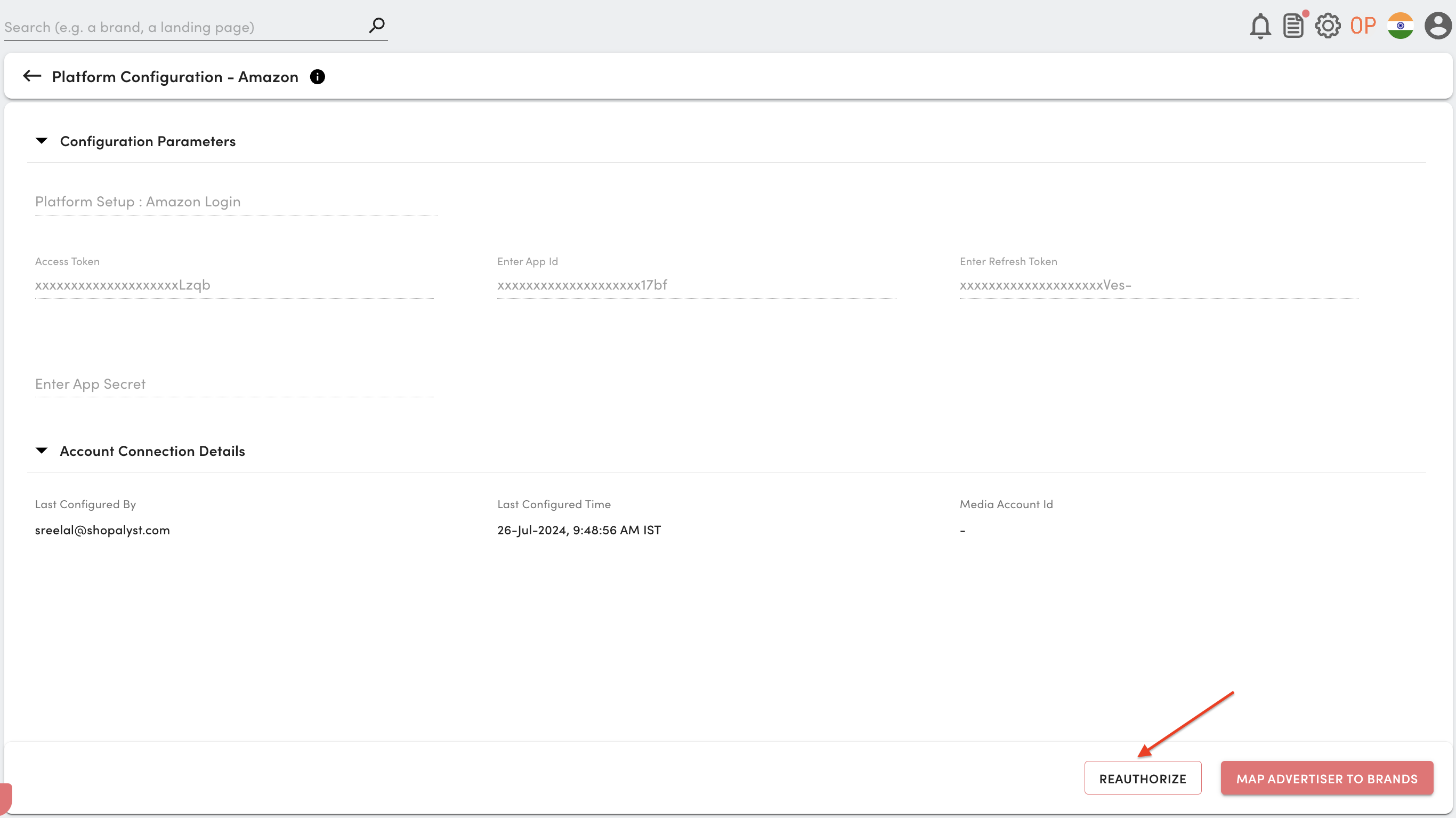1456x818 pixels.
Task: Click the Enter Refresh Token field
Action: pos(1158,285)
